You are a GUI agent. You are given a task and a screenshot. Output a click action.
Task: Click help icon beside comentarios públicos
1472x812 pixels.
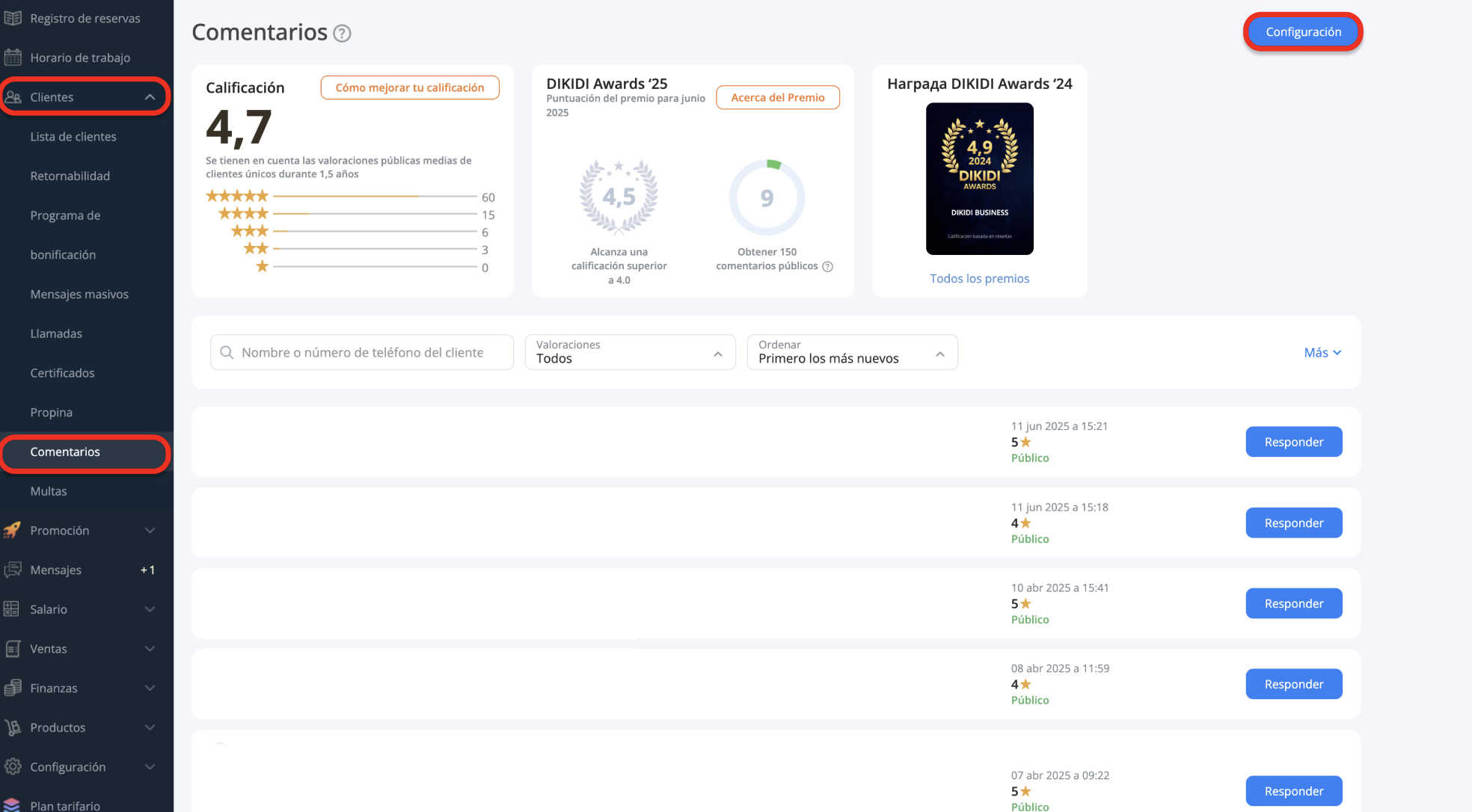point(828,266)
